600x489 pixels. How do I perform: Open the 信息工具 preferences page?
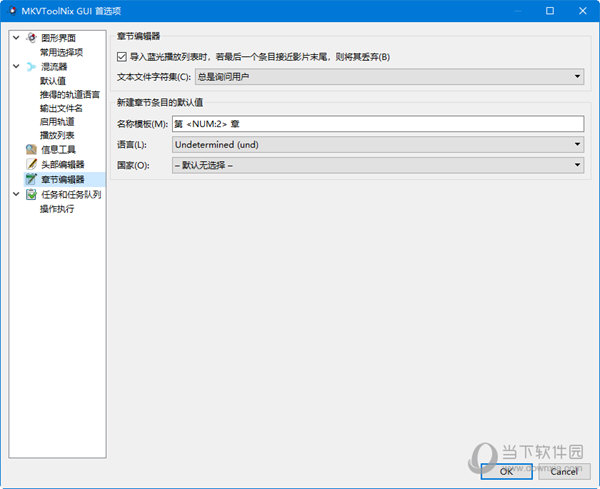tap(58, 149)
